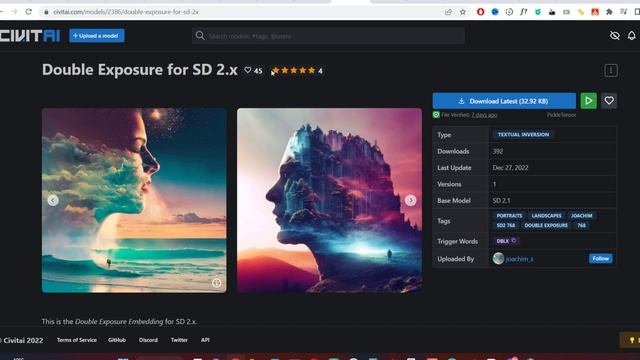Click the green run model play button
The width and height of the screenshot is (640, 360).
pyautogui.click(x=588, y=101)
